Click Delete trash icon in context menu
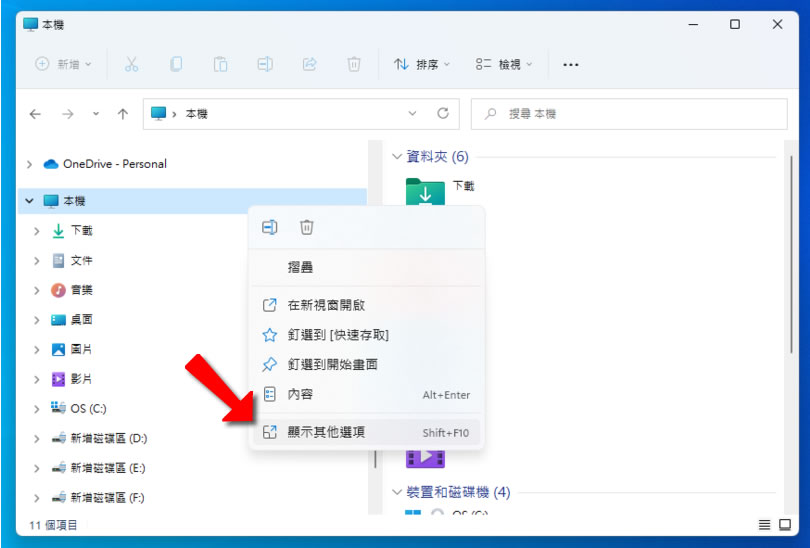This screenshot has width=810, height=548. coord(307,227)
